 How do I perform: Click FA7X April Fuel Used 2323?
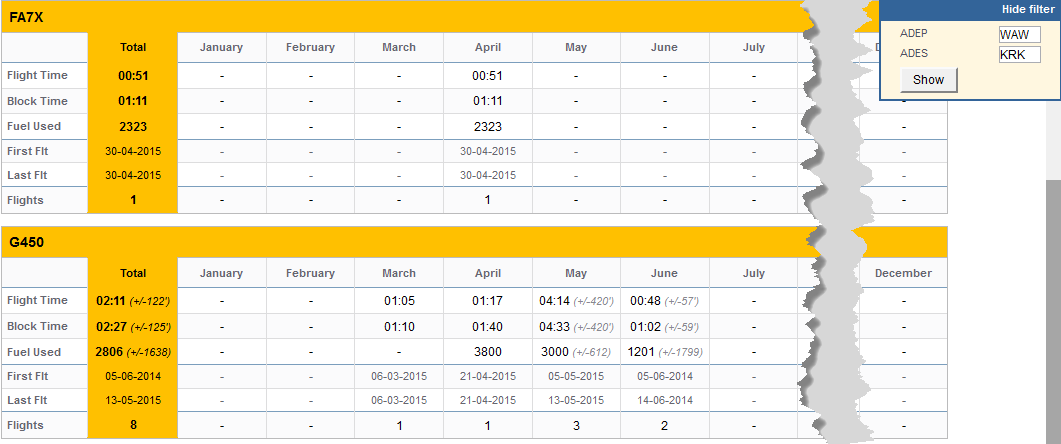[488, 127]
